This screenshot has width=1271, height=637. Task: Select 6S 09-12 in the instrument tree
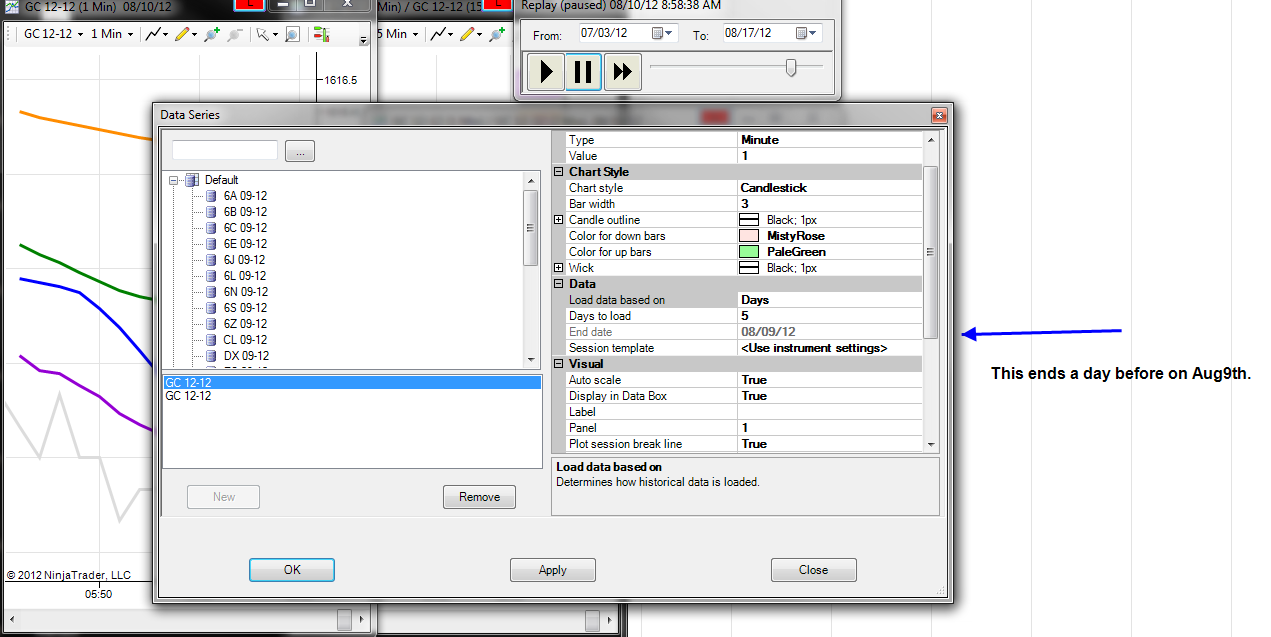pos(245,308)
